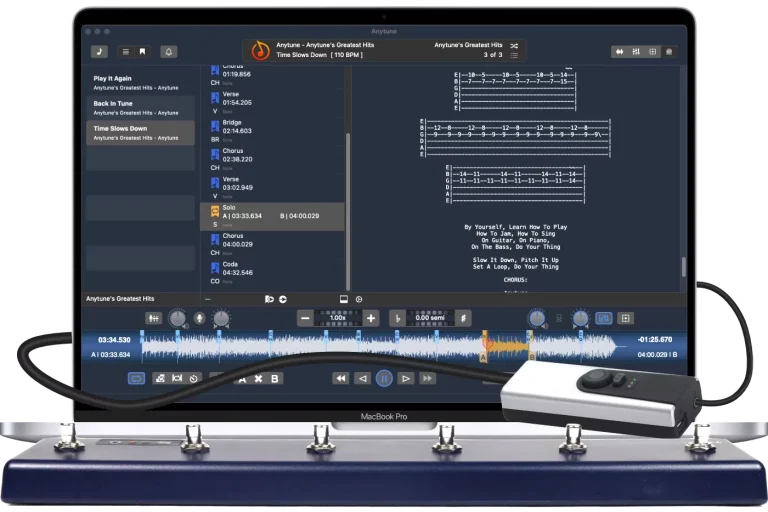Image resolution: width=768 pixels, height=512 pixels.
Task: Click the current time 03:34.530
Action: (x=114, y=340)
